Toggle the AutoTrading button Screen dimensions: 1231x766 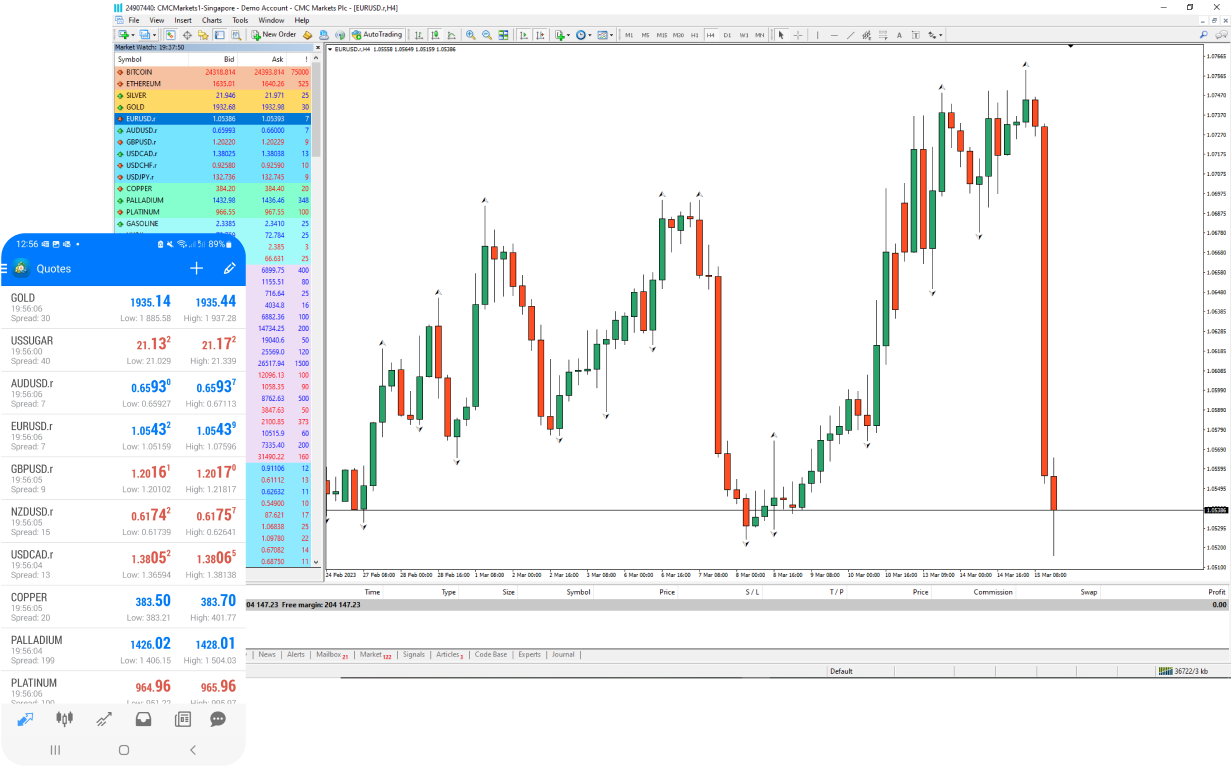[x=376, y=34]
